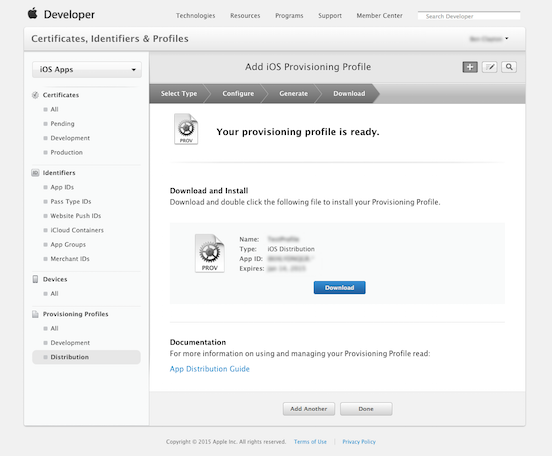Viewport: 552px width, 456px height.
Task: Go to the Select Type step
Action: 179,94
